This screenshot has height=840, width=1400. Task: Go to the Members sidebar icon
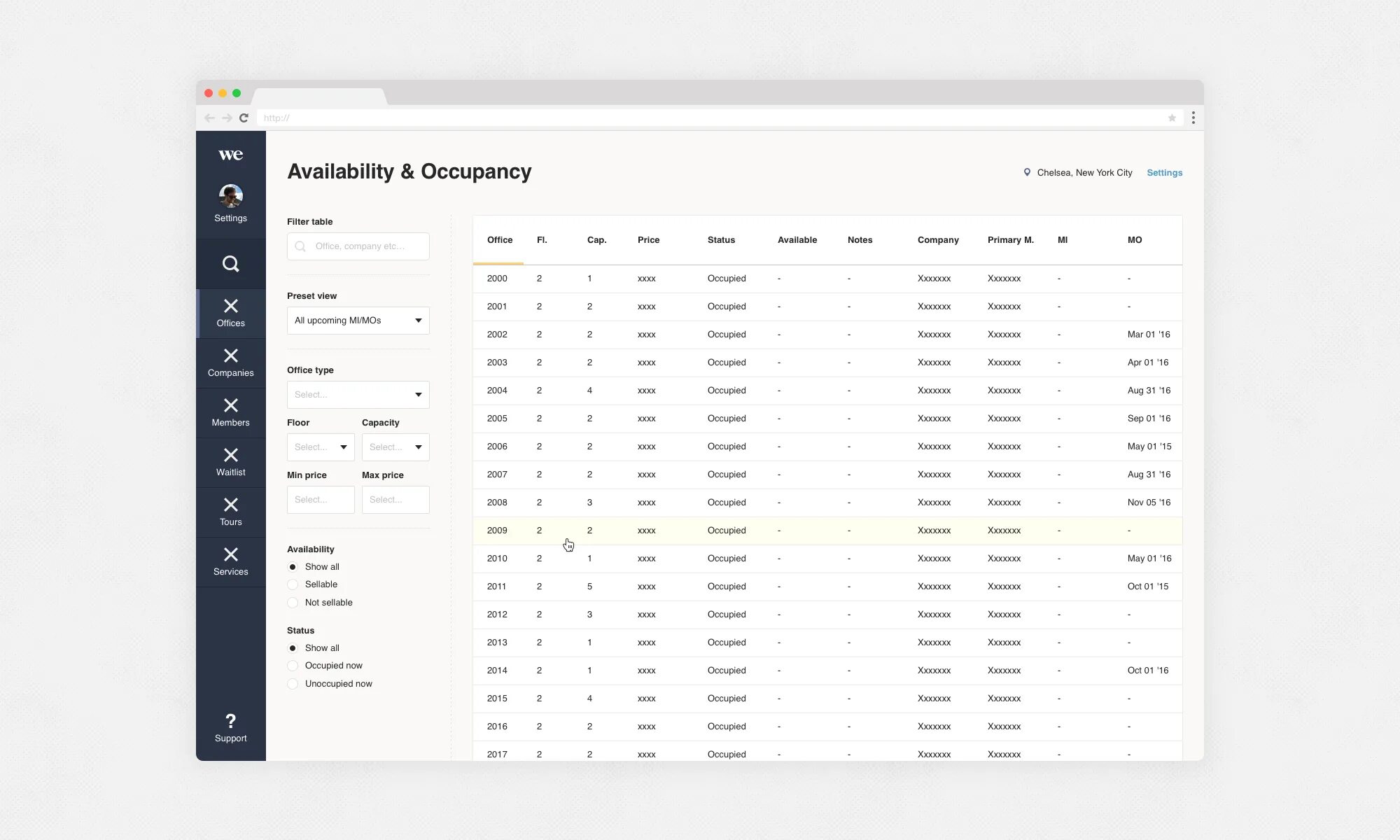(230, 412)
